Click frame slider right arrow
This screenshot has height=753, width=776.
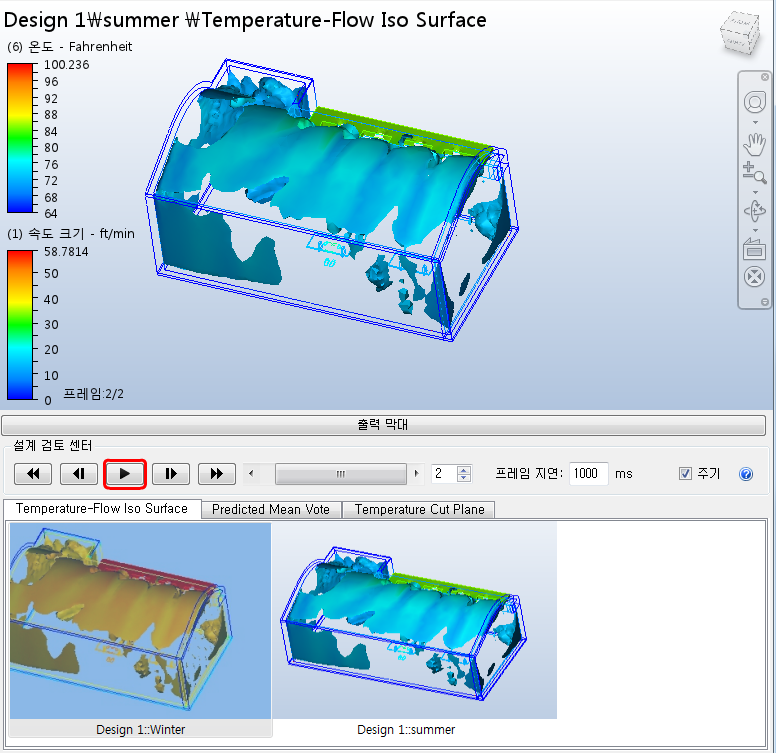[x=417, y=474]
